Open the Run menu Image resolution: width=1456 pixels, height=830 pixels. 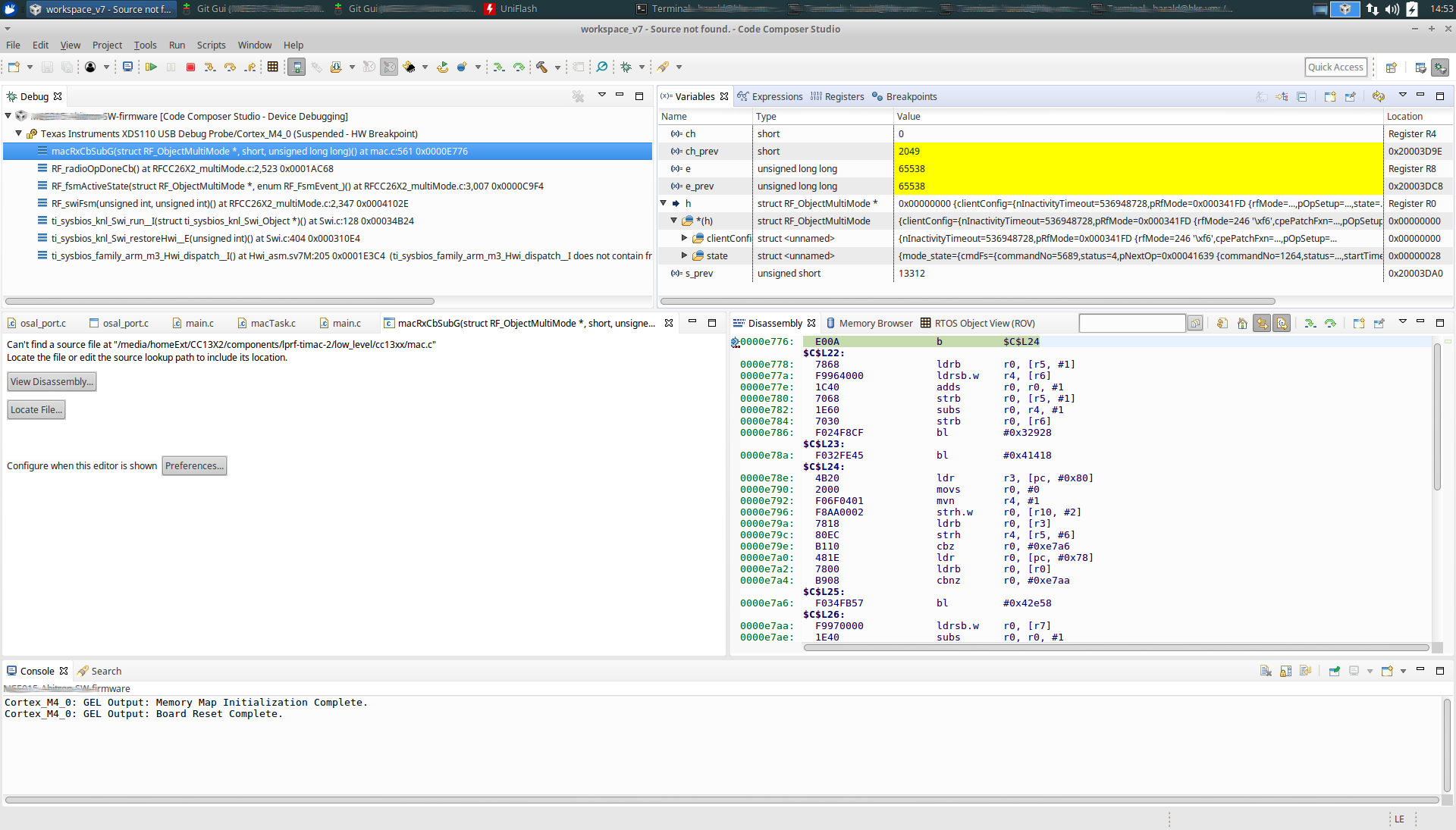click(x=177, y=45)
